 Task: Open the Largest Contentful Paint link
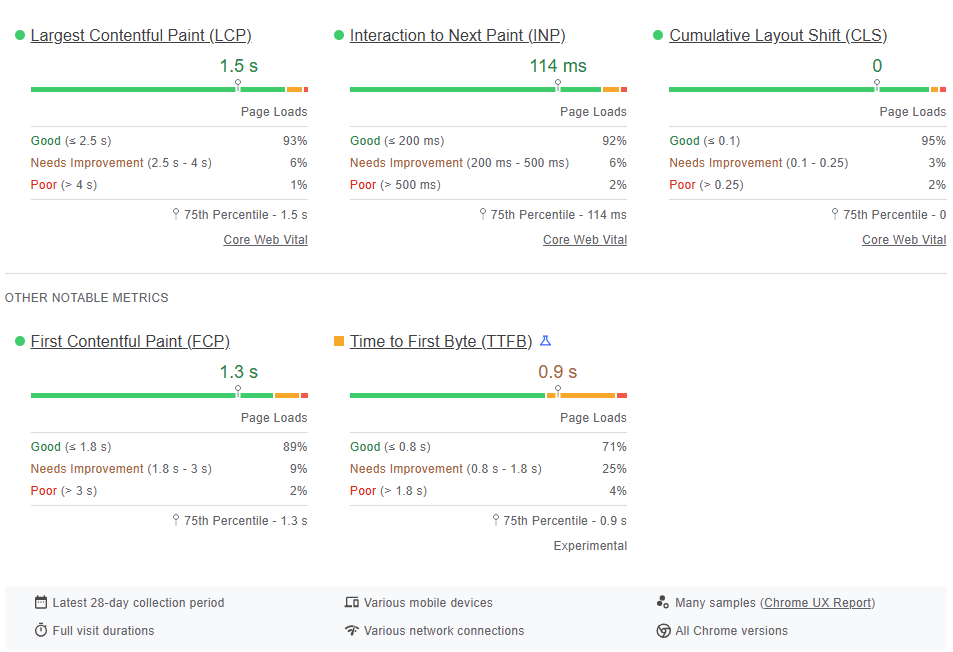[140, 35]
